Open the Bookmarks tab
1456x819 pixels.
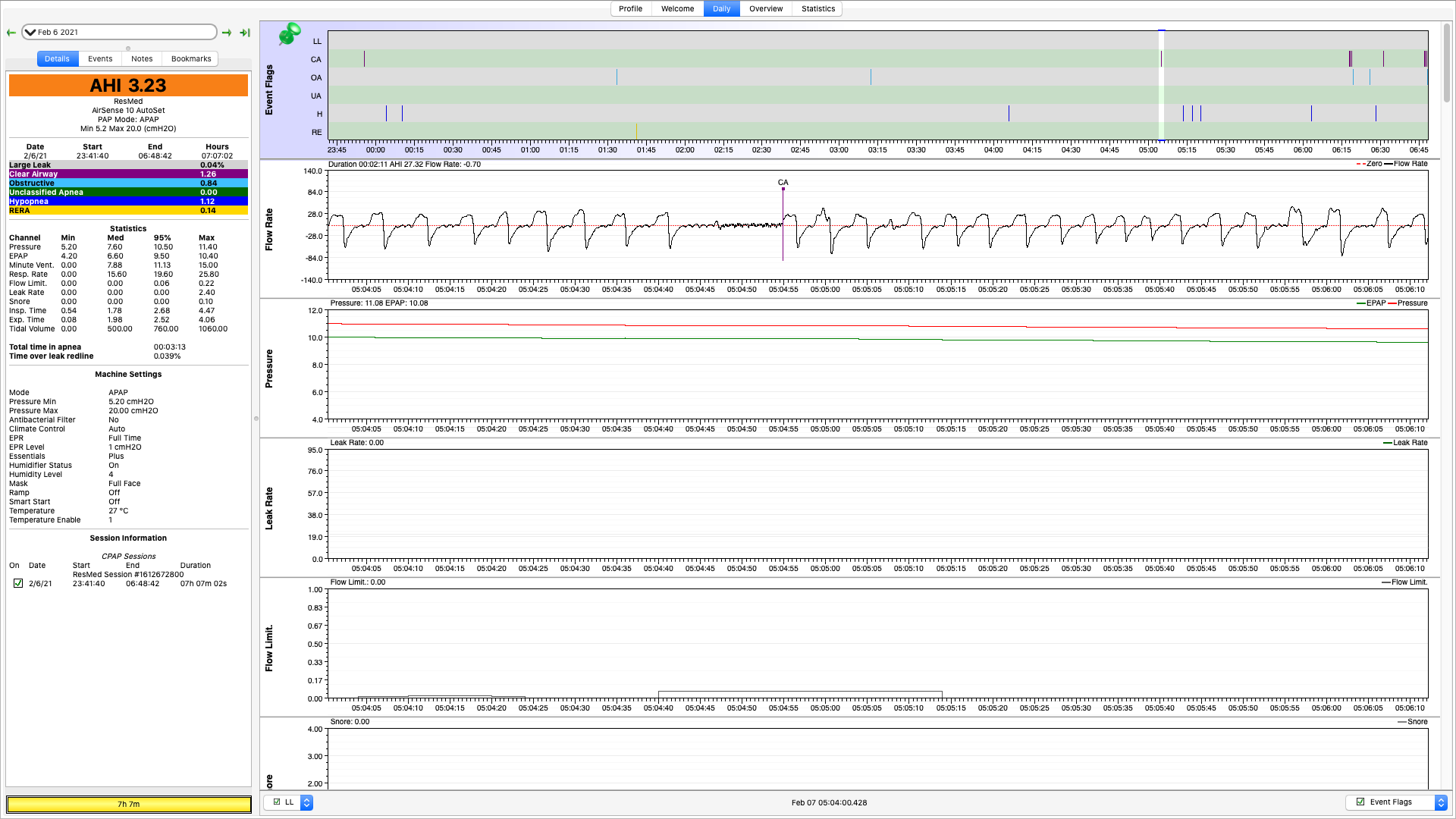pyautogui.click(x=191, y=58)
